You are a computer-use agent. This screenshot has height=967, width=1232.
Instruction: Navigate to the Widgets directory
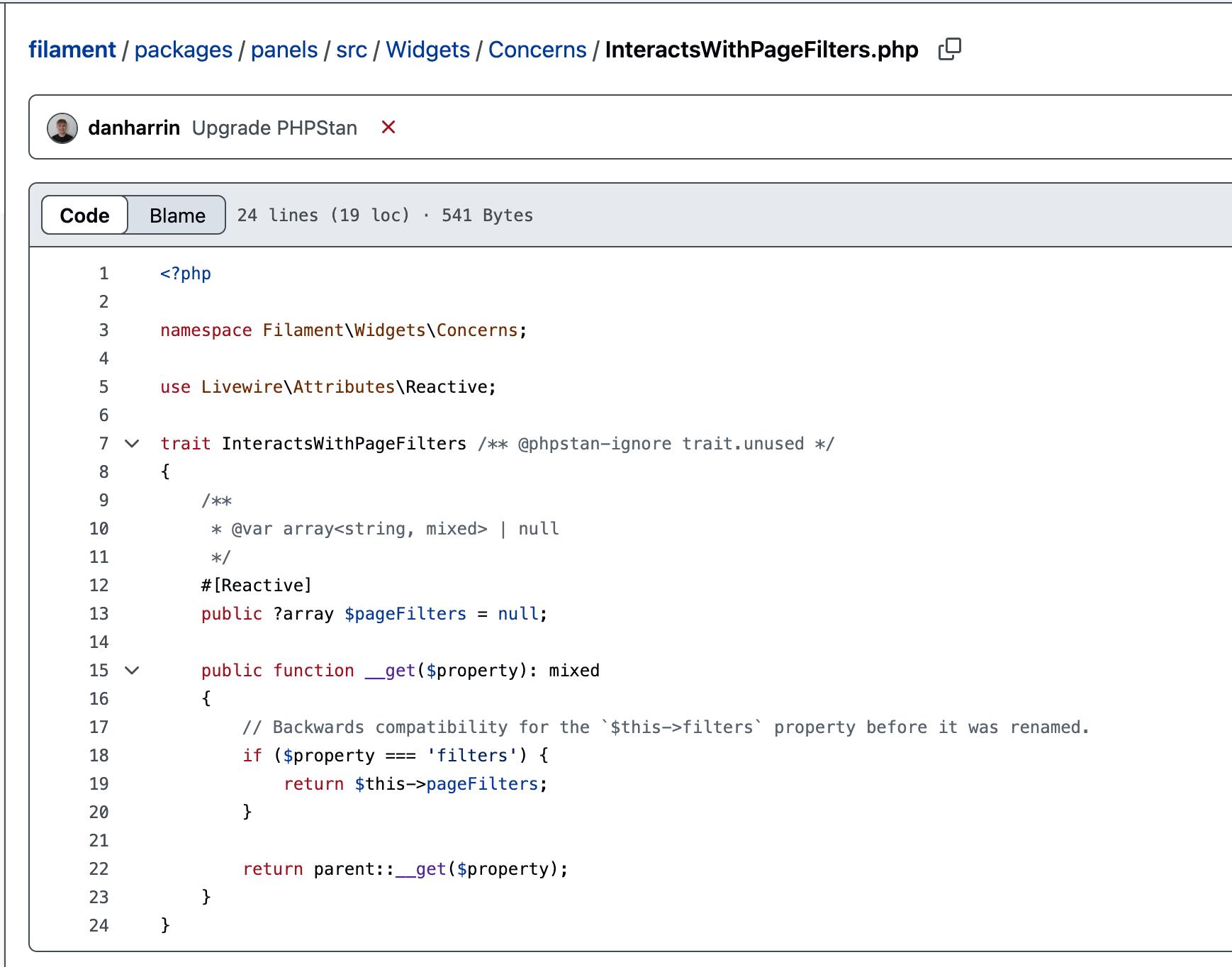click(x=427, y=50)
